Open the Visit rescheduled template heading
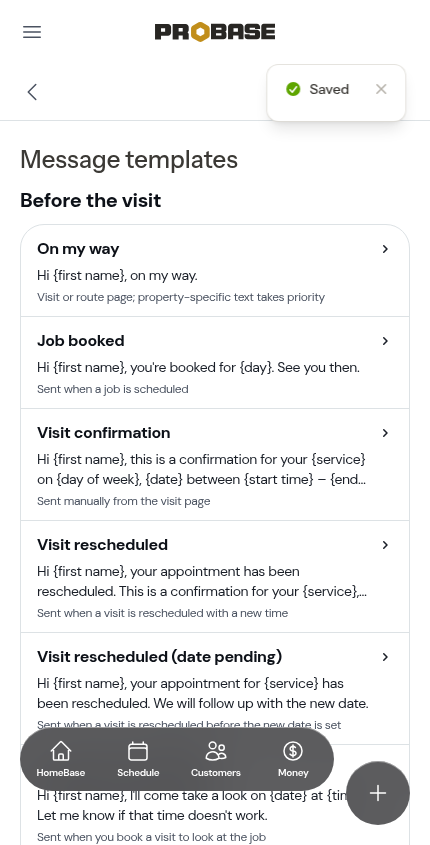The width and height of the screenshot is (430, 845). click(102, 545)
